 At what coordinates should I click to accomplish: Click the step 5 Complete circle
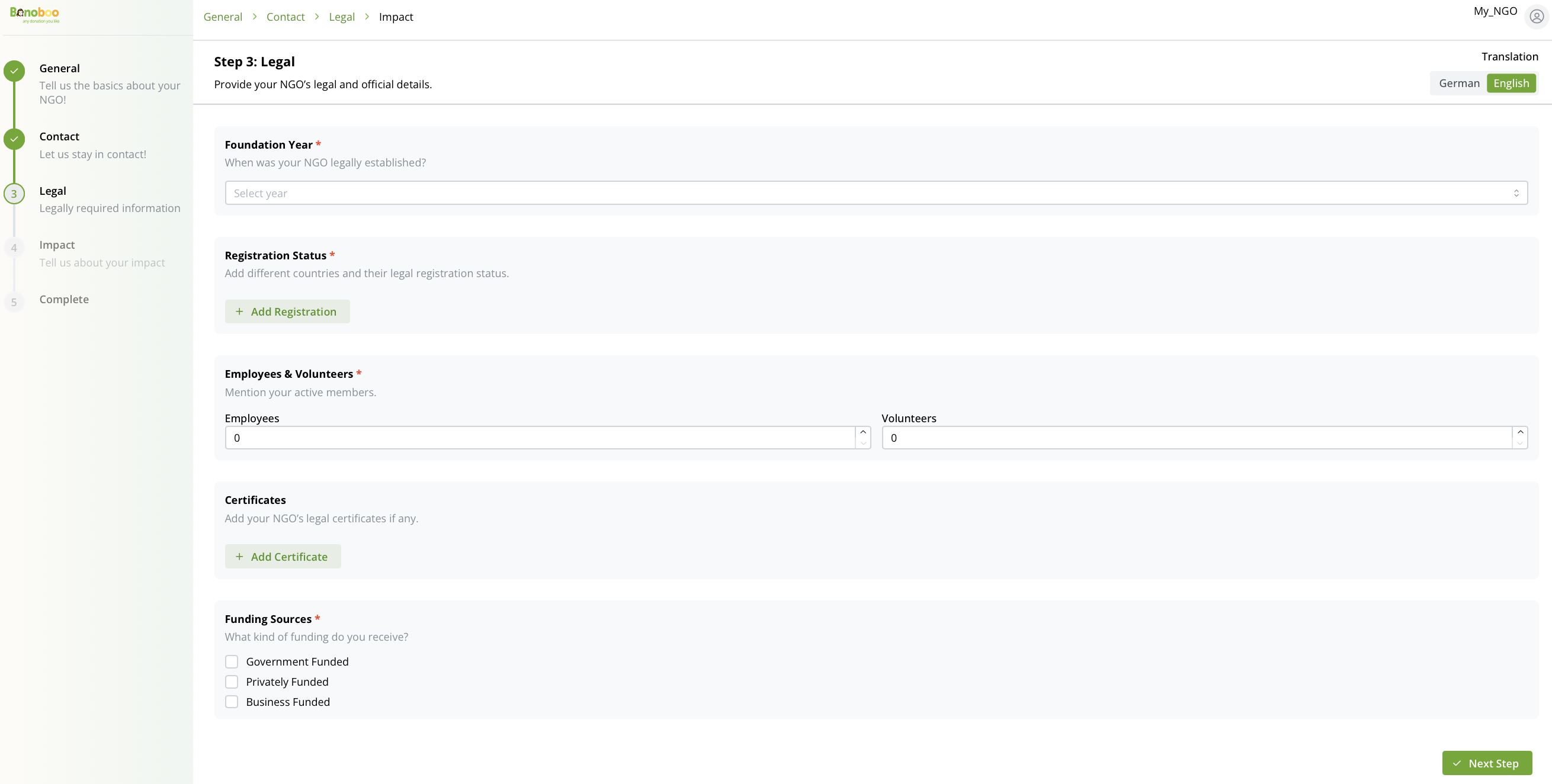pyautogui.click(x=14, y=301)
